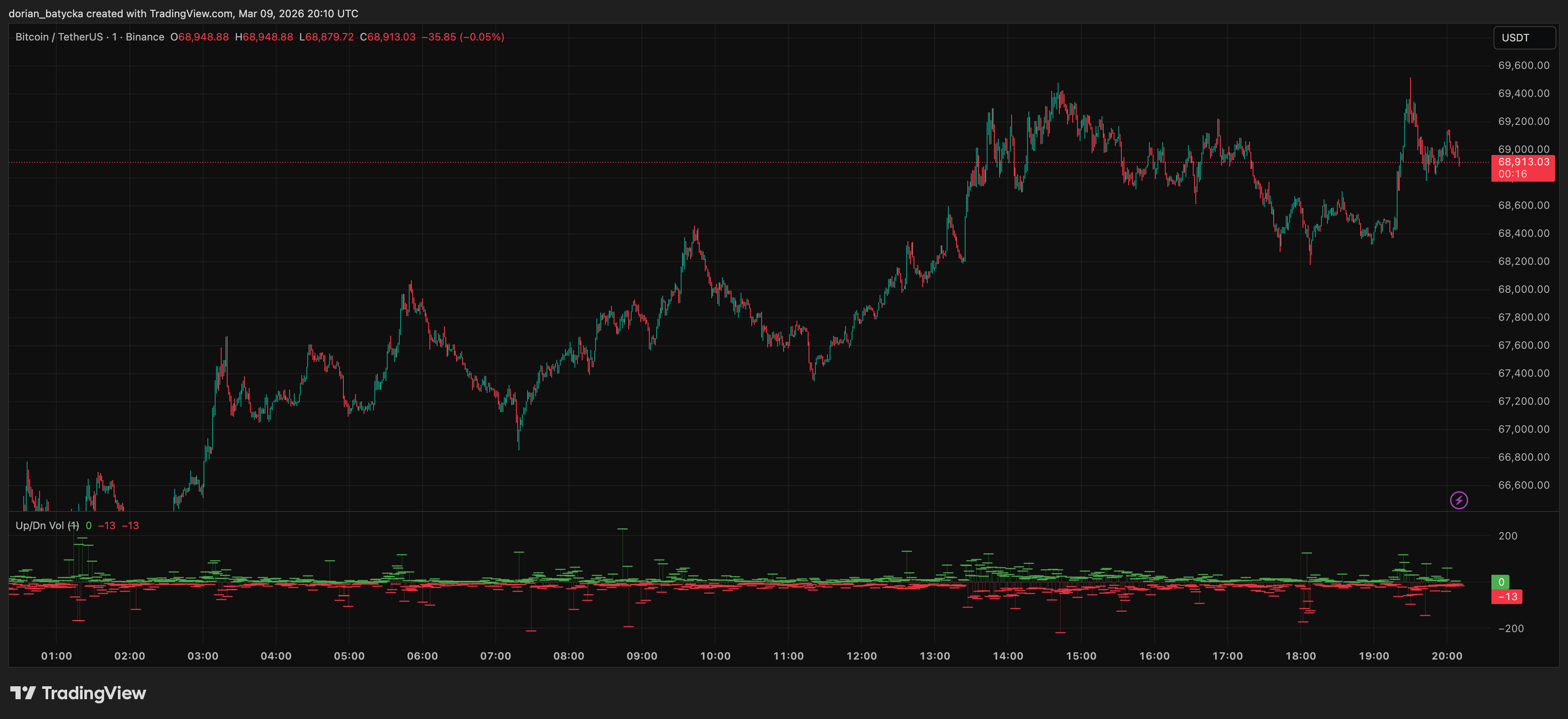The image size is (1568, 719).
Task: Click the 68,200.00 price axis label
Action: click(x=1524, y=262)
